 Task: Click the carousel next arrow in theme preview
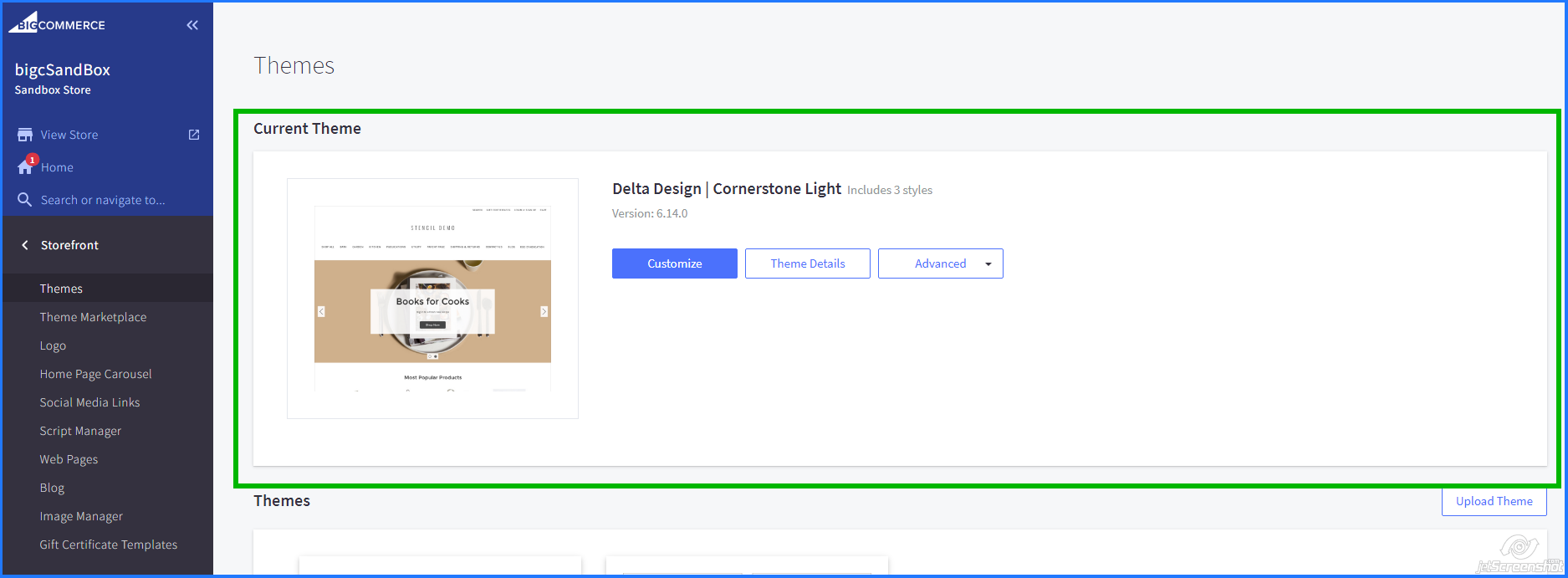(544, 311)
